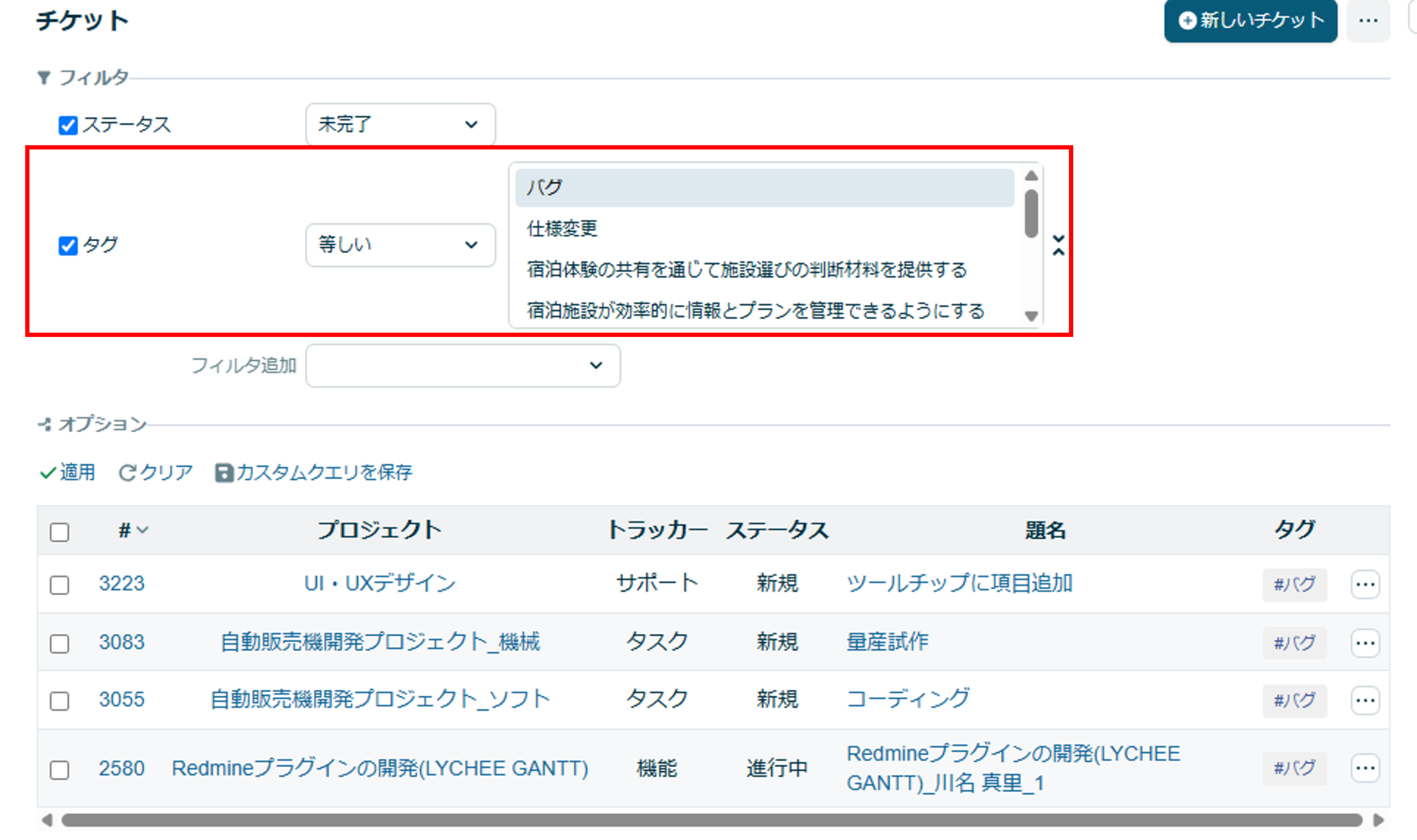1417x840 pixels.
Task: Open 自動販売機開発プロジェクト_機械 project link
Action: 380,642
